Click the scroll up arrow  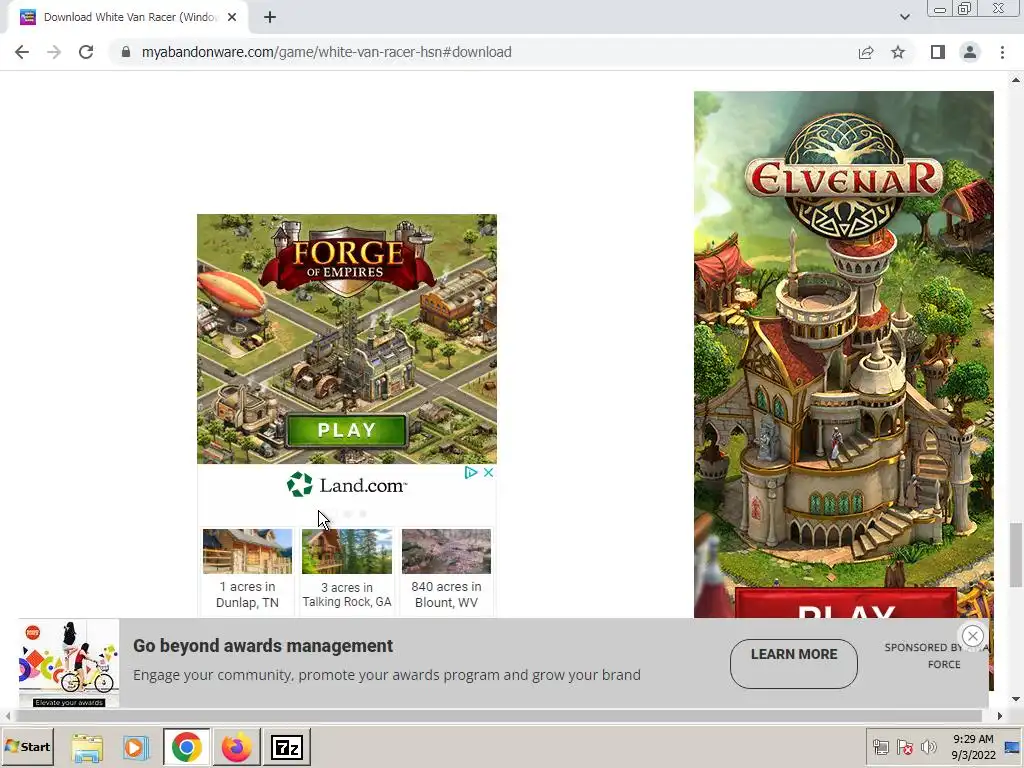[x=1016, y=80]
